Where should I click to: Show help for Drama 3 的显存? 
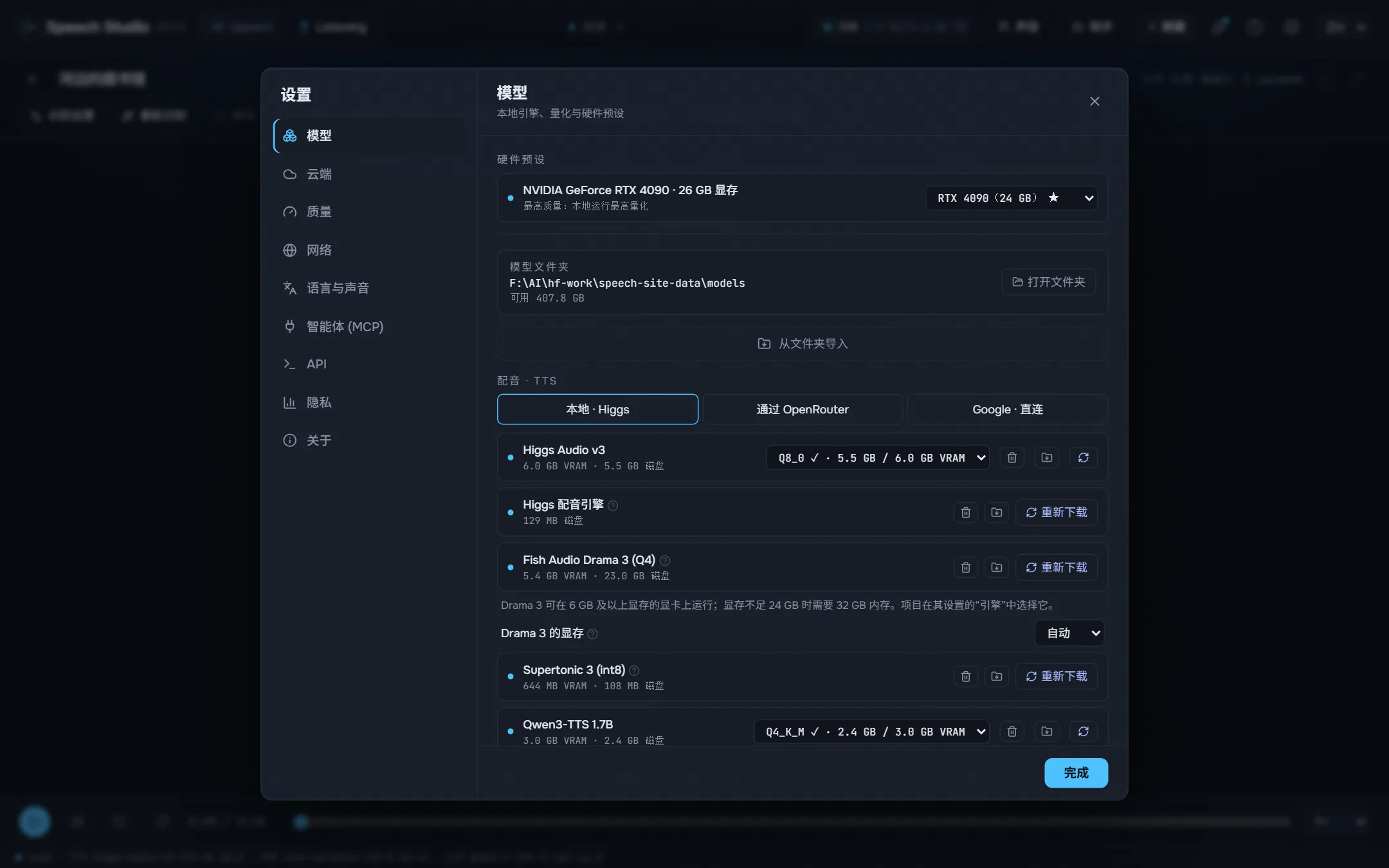point(593,634)
